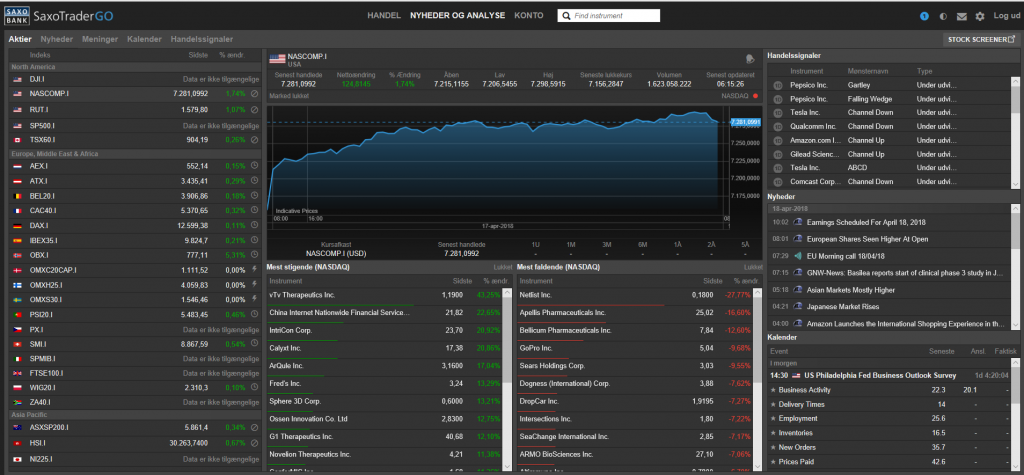
Task: Click the clock icon on the OBX.I row
Action: pyautogui.click(x=254, y=255)
